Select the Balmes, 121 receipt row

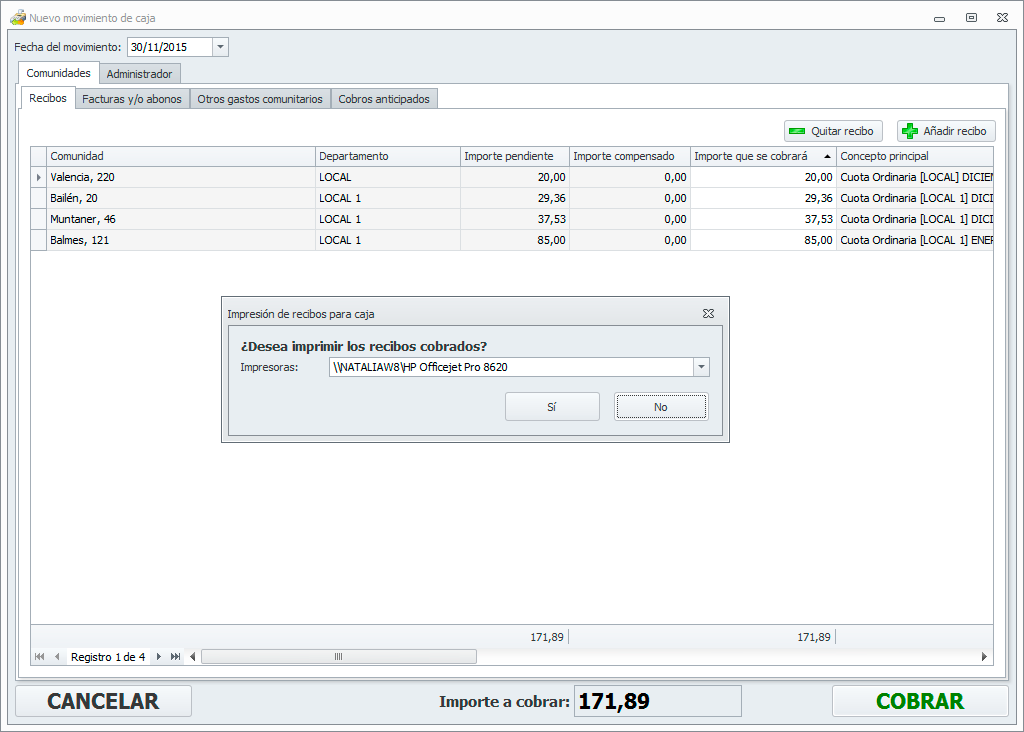(180, 240)
